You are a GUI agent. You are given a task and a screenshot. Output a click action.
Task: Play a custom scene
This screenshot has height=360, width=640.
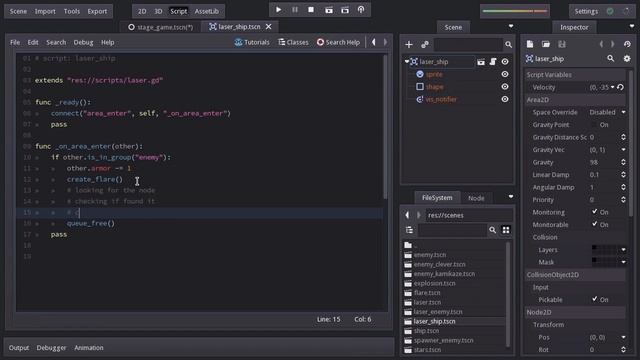pyautogui.click(x=345, y=10)
